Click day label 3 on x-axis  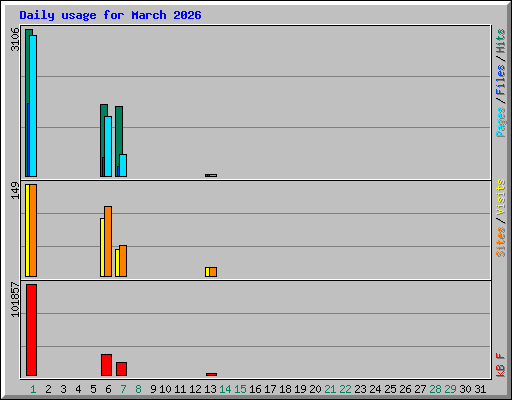pos(63,389)
